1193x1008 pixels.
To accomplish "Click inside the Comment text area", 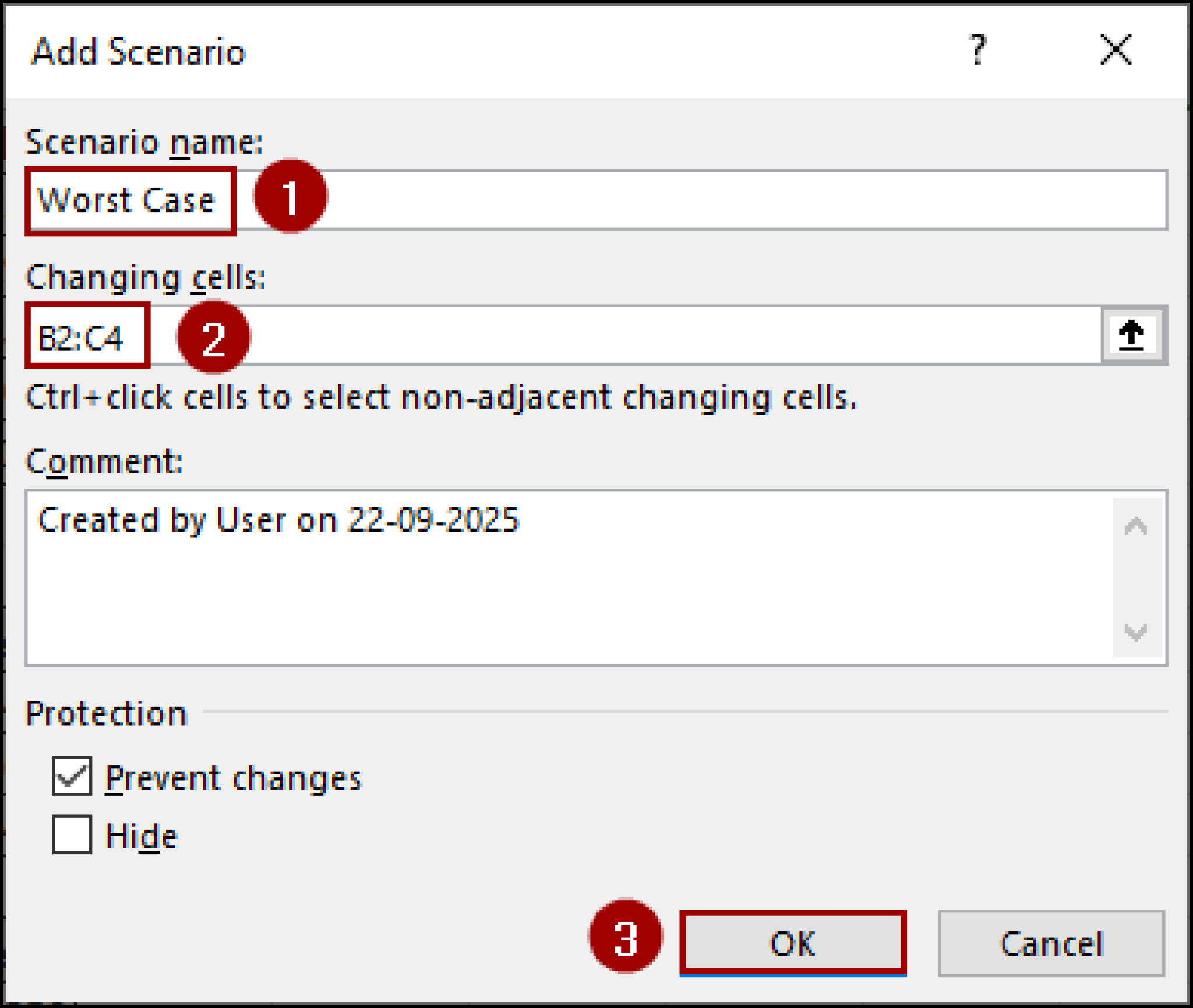I will [570, 578].
